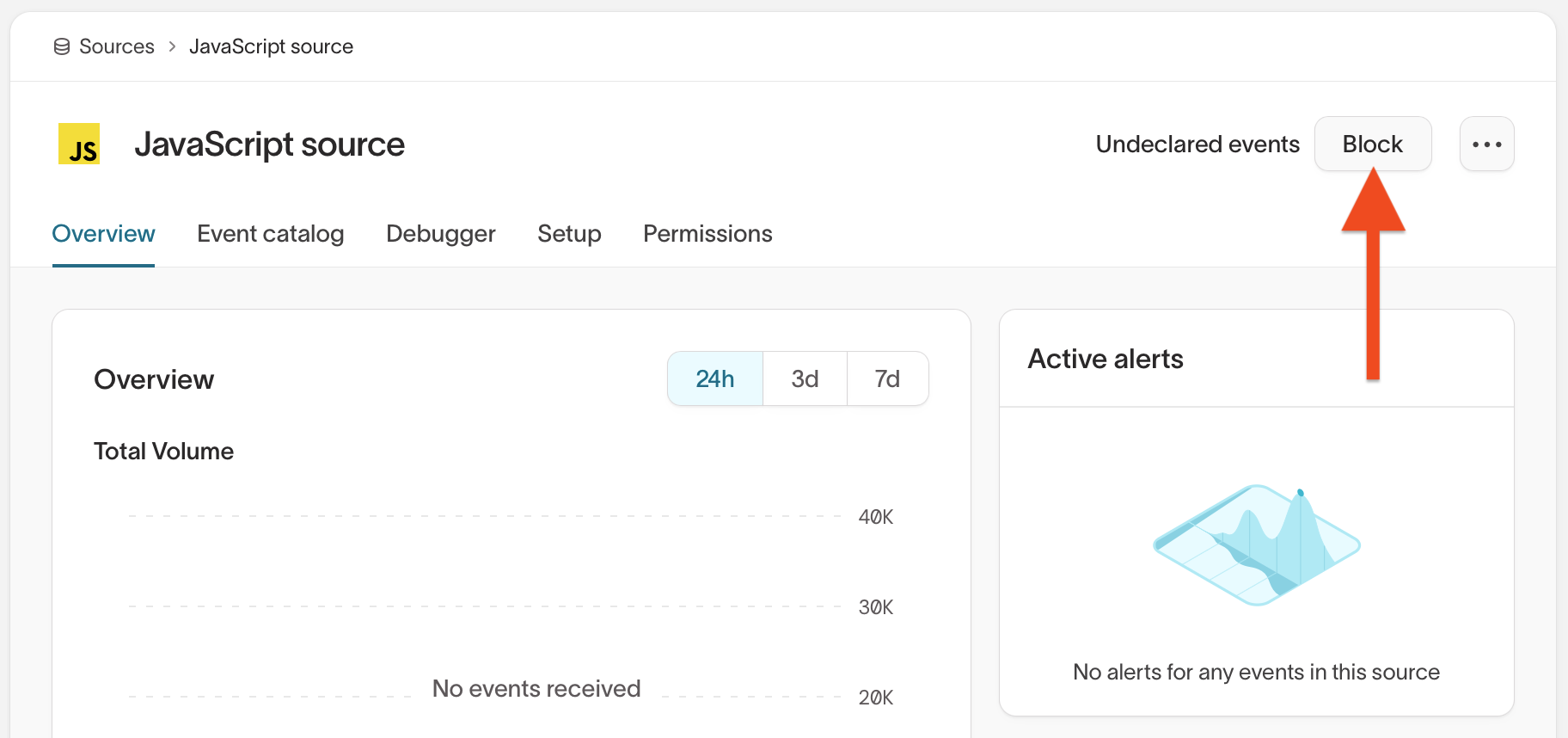1568x738 pixels.
Task: Click the breadcrumb chevron separator
Action: pyautogui.click(x=172, y=46)
